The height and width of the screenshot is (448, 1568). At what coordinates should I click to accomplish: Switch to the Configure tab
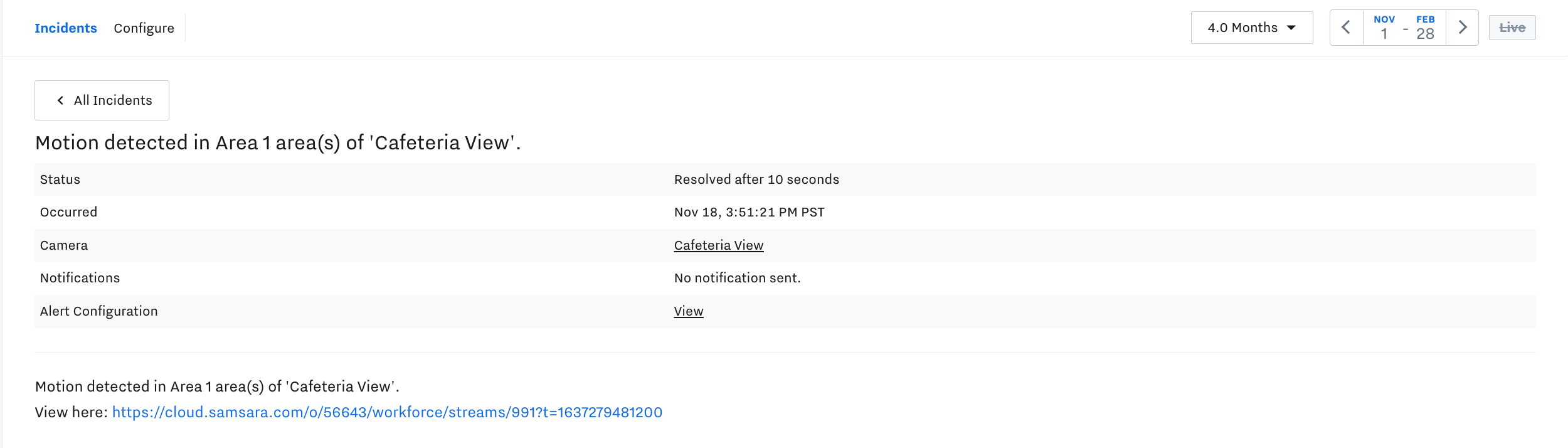pos(144,28)
